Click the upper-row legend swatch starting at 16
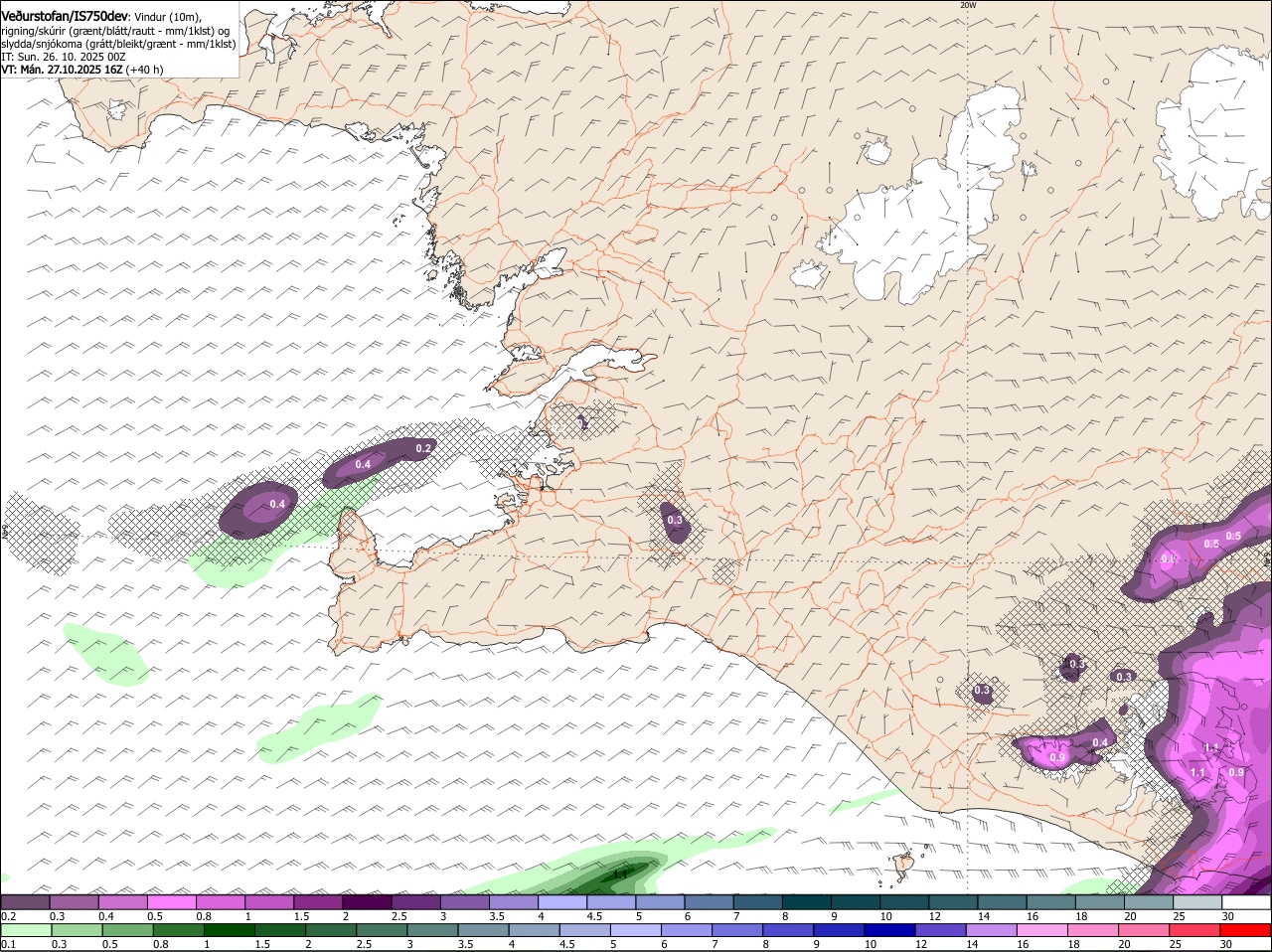Viewport: 1272px width, 952px height. [x=1051, y=902]
